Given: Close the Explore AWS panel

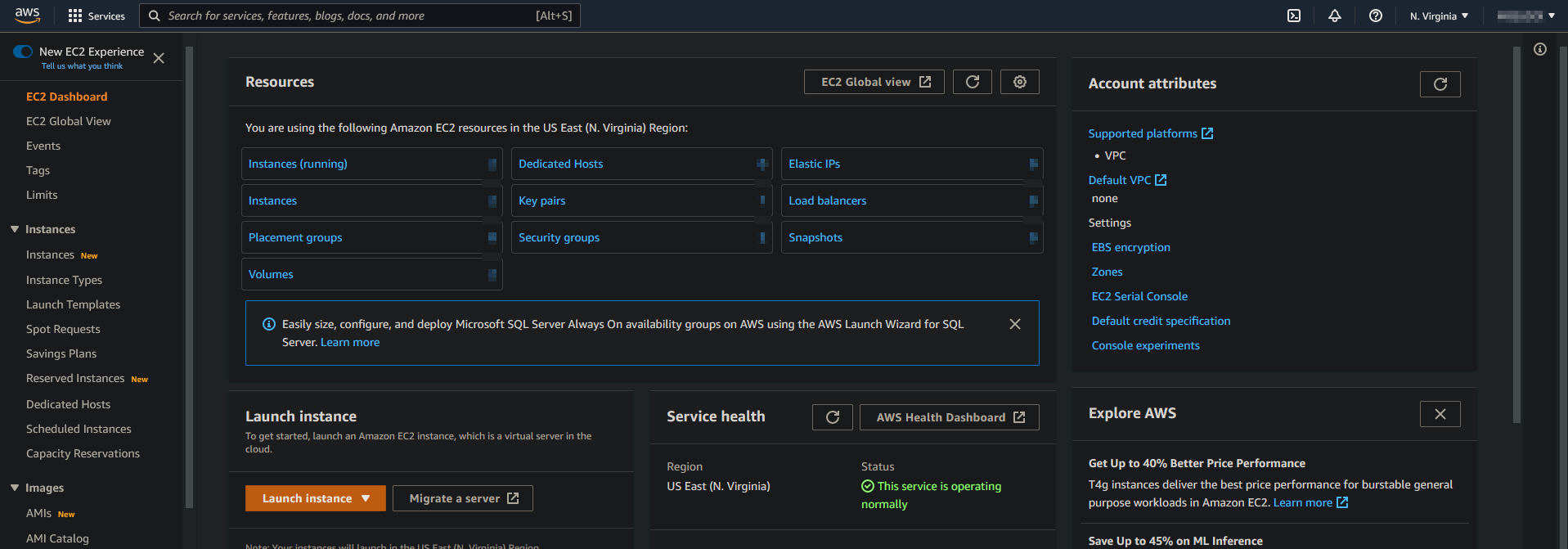Looking at the screenshot, I should [x=1440, y=414].
